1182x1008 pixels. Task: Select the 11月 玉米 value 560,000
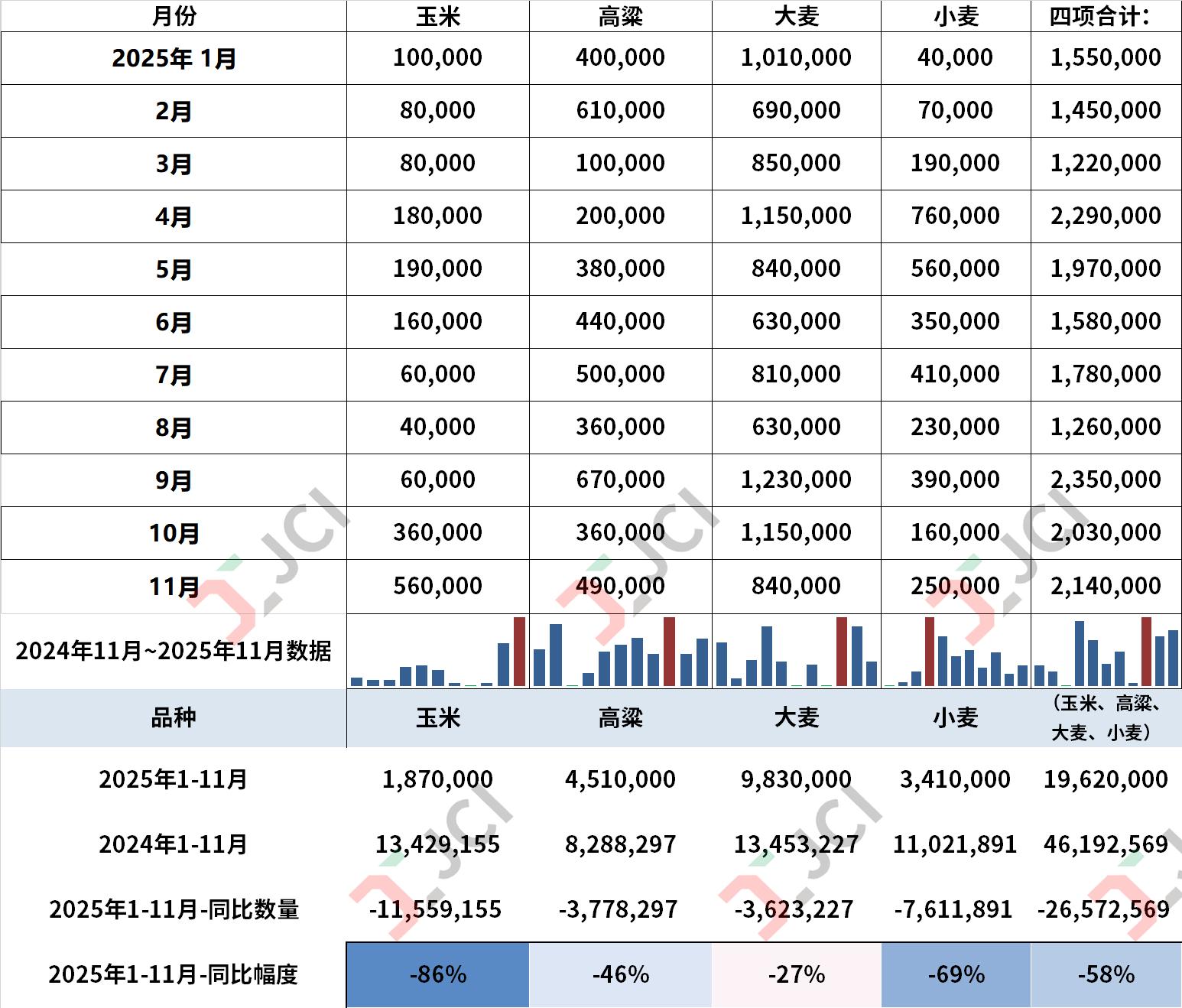(x=438, y=586)
